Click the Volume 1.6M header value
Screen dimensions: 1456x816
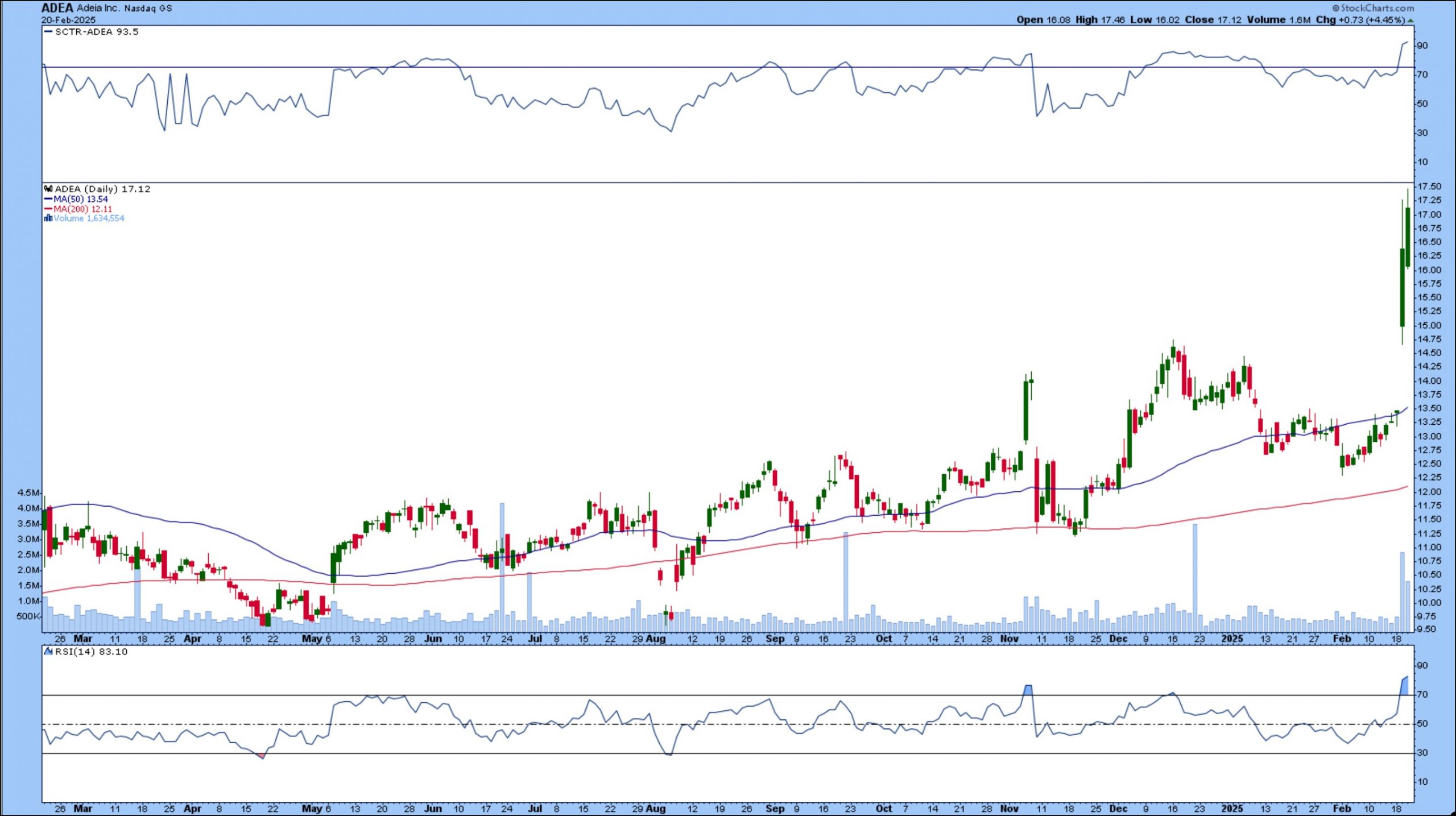[x=1279, y=20]
